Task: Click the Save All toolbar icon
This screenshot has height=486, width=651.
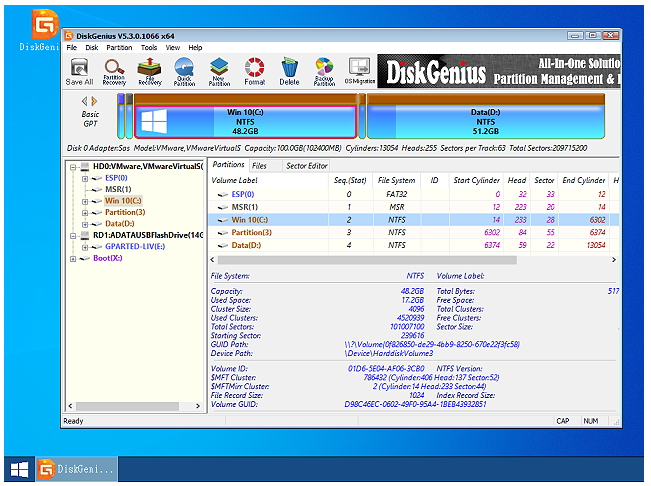Action: point(79,71)
